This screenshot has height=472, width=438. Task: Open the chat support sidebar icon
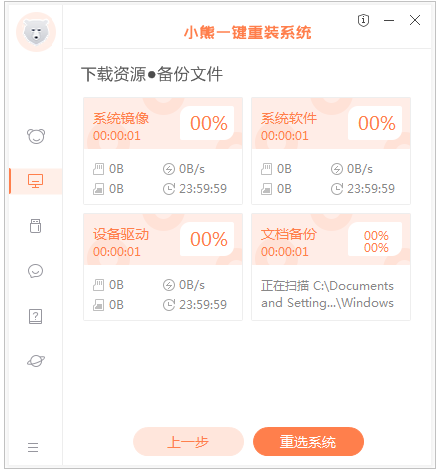[x=36, y=271]
